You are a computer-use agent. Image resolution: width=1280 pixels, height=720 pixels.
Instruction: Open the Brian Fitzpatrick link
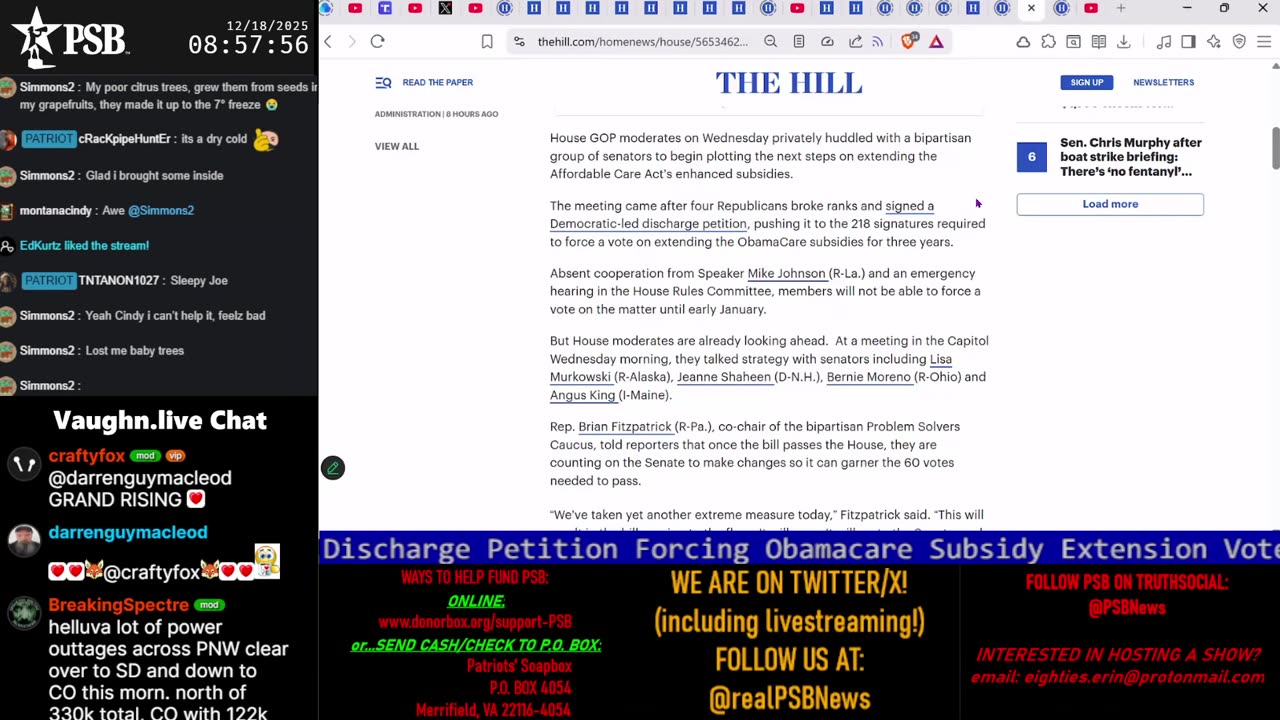624,427
